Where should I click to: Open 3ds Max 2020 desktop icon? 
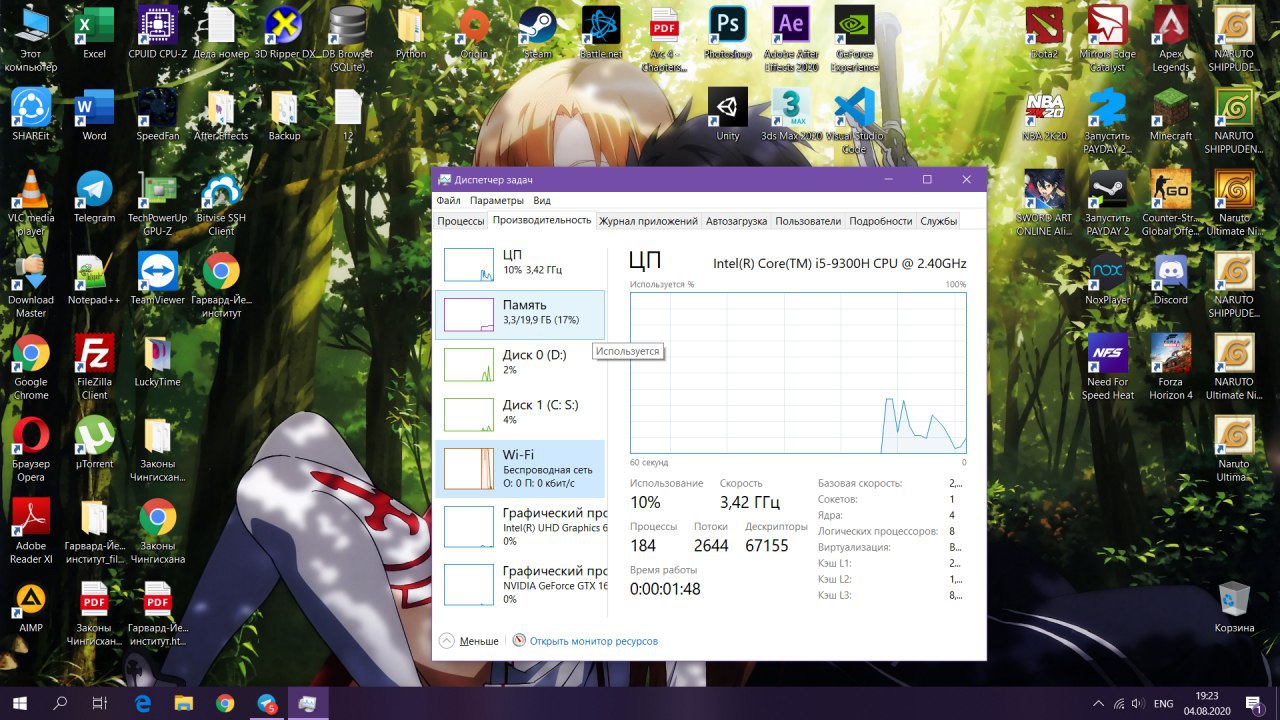coord(791,113)
